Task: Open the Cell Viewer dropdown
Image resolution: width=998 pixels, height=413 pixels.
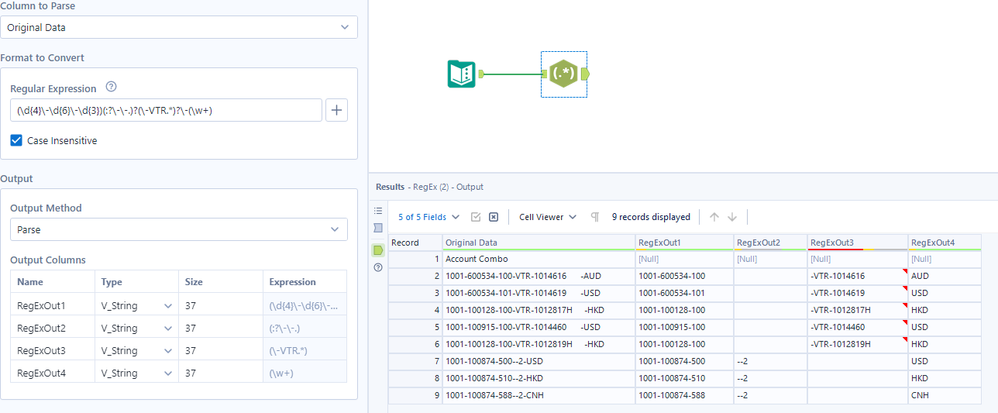Action: (x=547, y=217)
